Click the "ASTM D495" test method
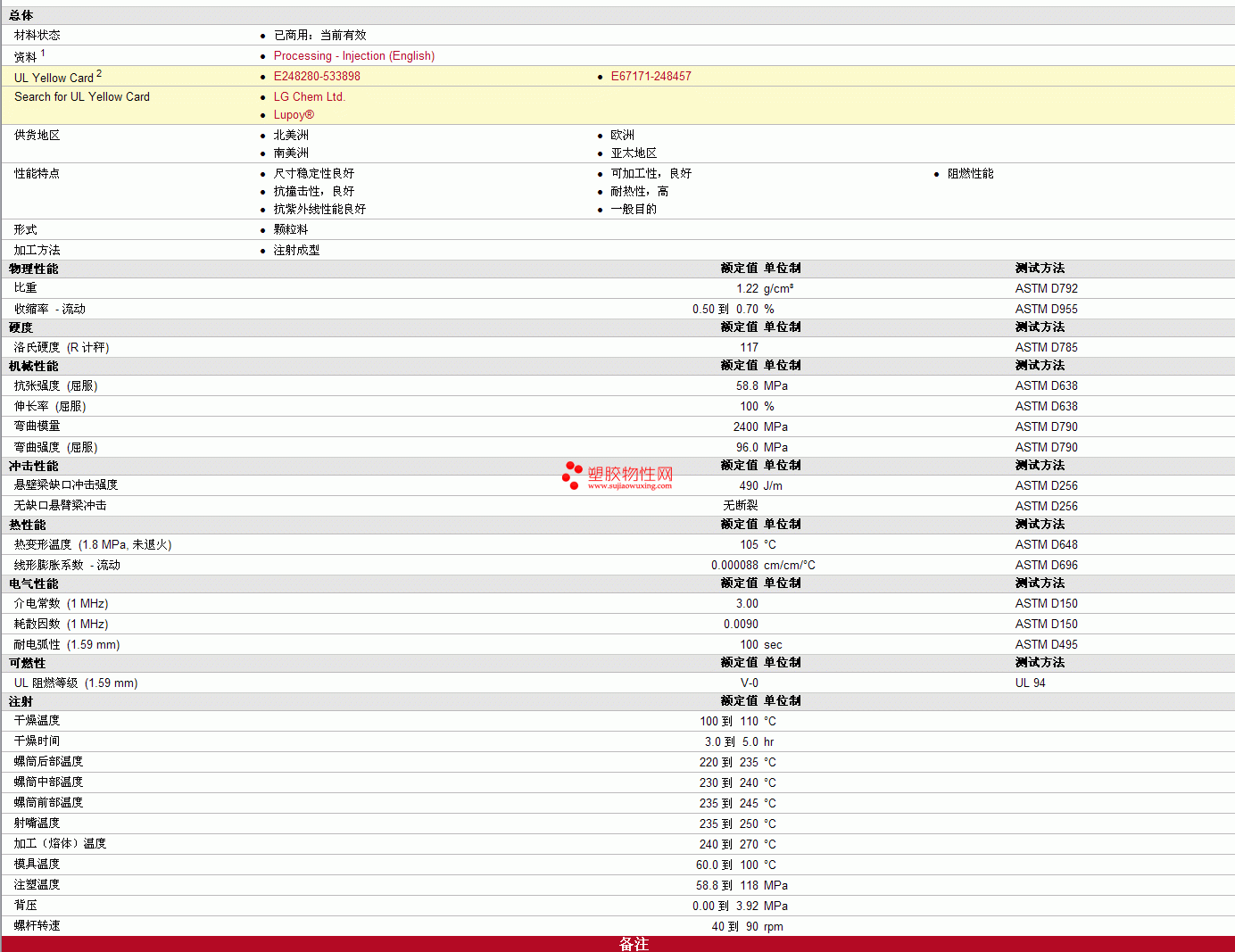Screen dimensions: 1235x952 coord(1047,645)
